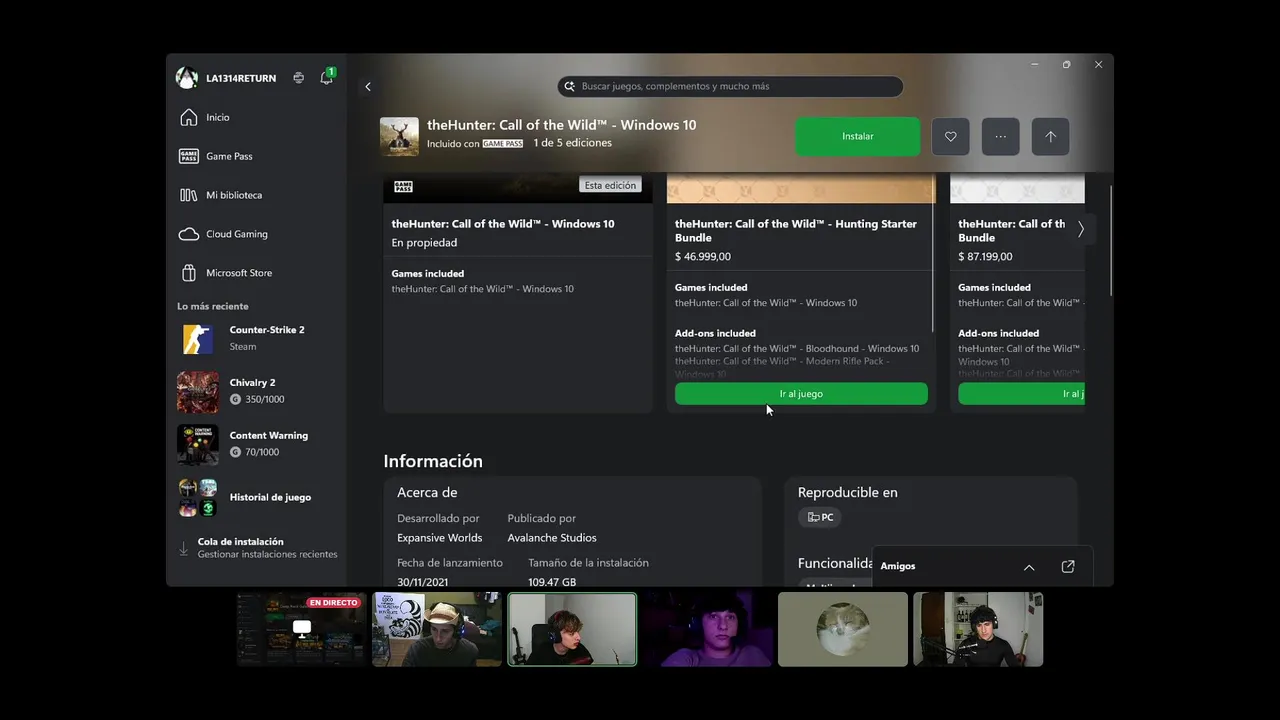
Task: Click the Game Pass badge icon
Action: pyautogui.click(x=188, y=156)
